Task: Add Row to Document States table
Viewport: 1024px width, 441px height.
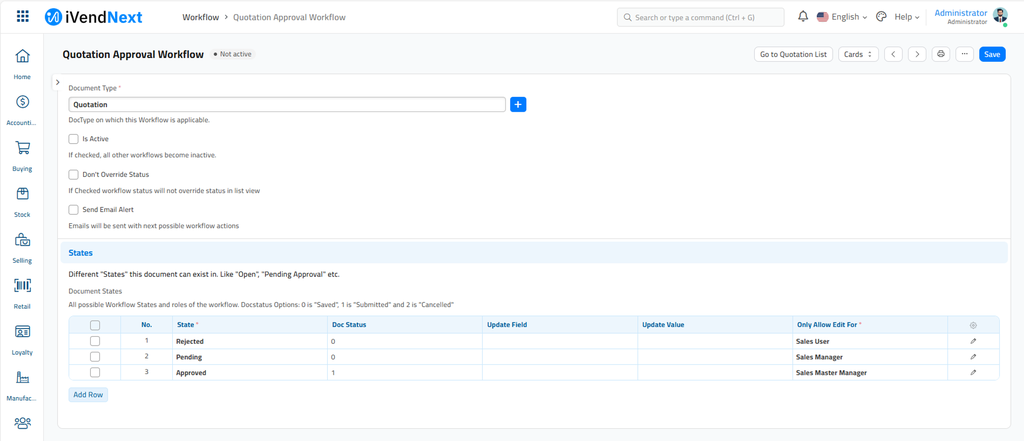Action: (88, 395)
